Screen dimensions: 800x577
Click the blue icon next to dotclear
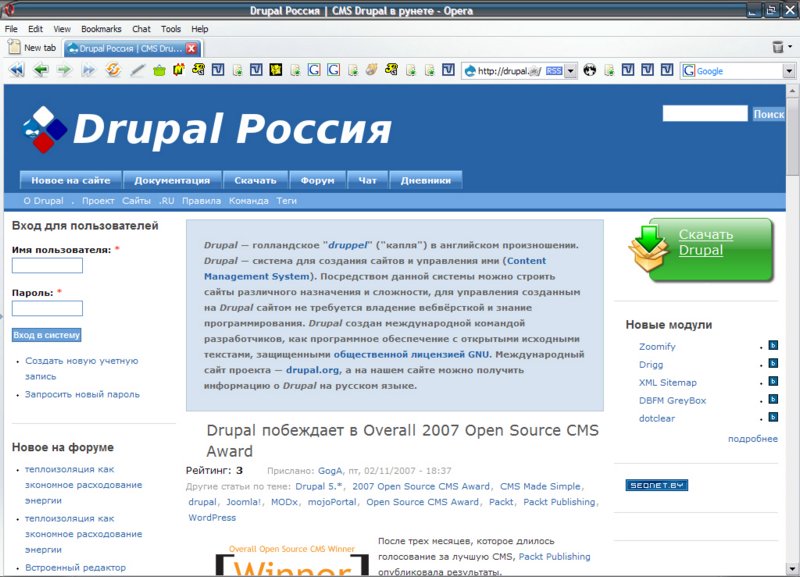(x=773, y=417)
